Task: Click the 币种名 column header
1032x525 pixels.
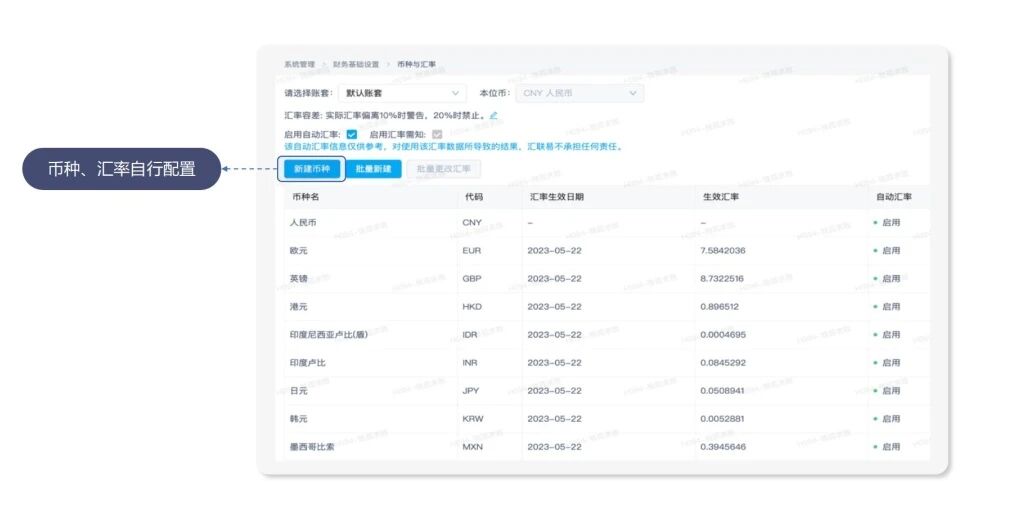Action: [304, 197]
